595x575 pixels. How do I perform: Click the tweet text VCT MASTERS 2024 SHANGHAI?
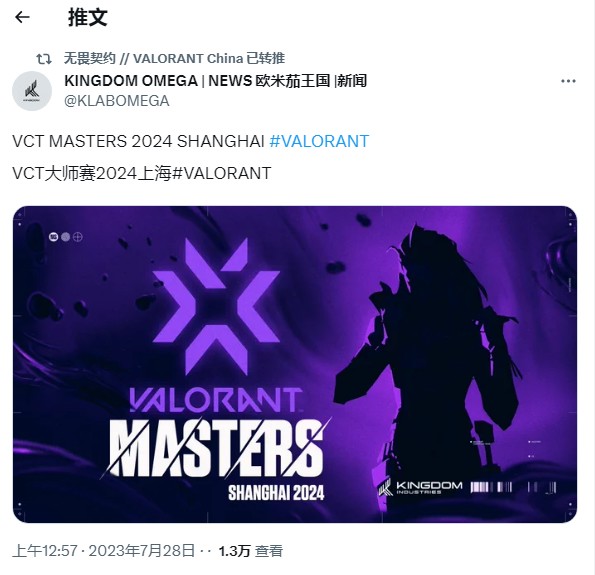[138, 141]
